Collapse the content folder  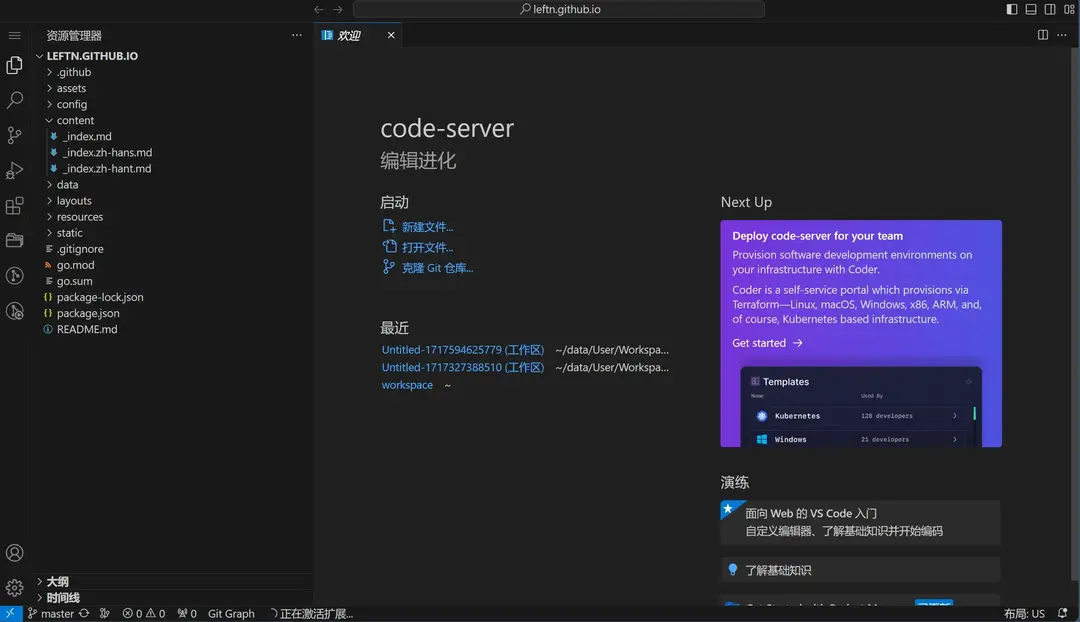click(x=75, y=120)
